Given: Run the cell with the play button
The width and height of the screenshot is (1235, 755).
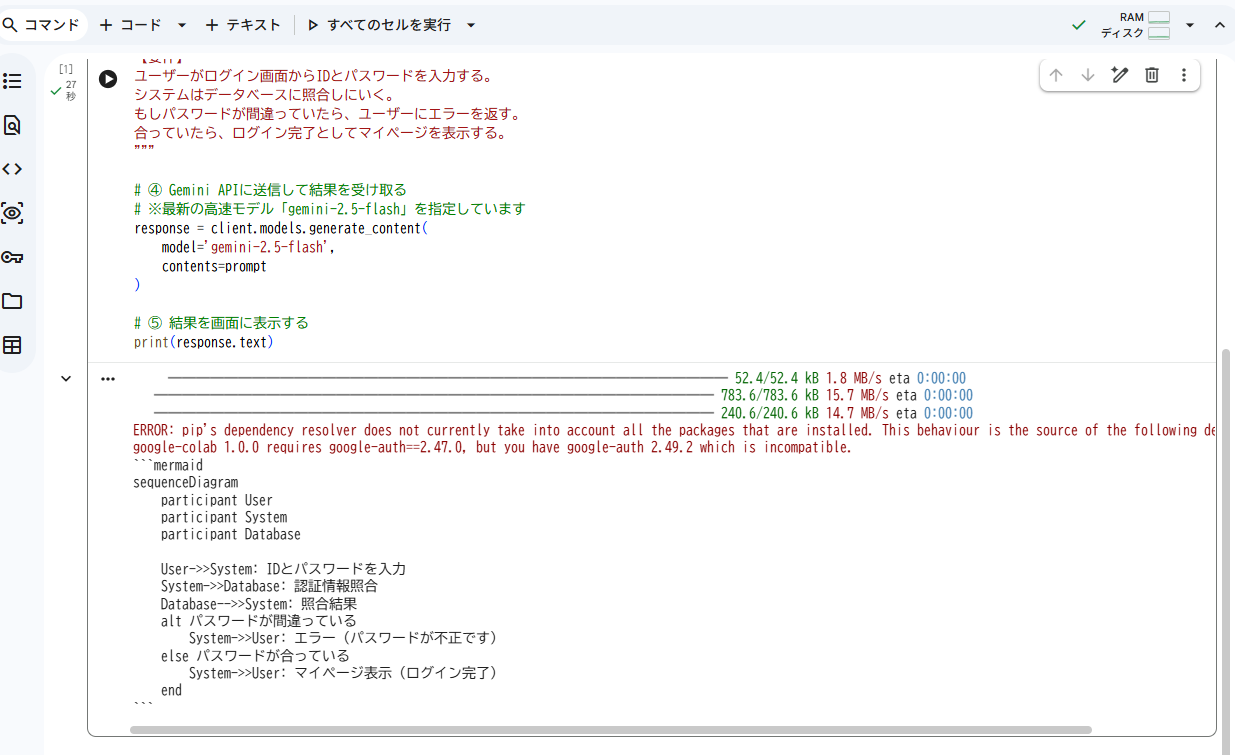Looking at the screenshot, I should (x=108, y=79).
